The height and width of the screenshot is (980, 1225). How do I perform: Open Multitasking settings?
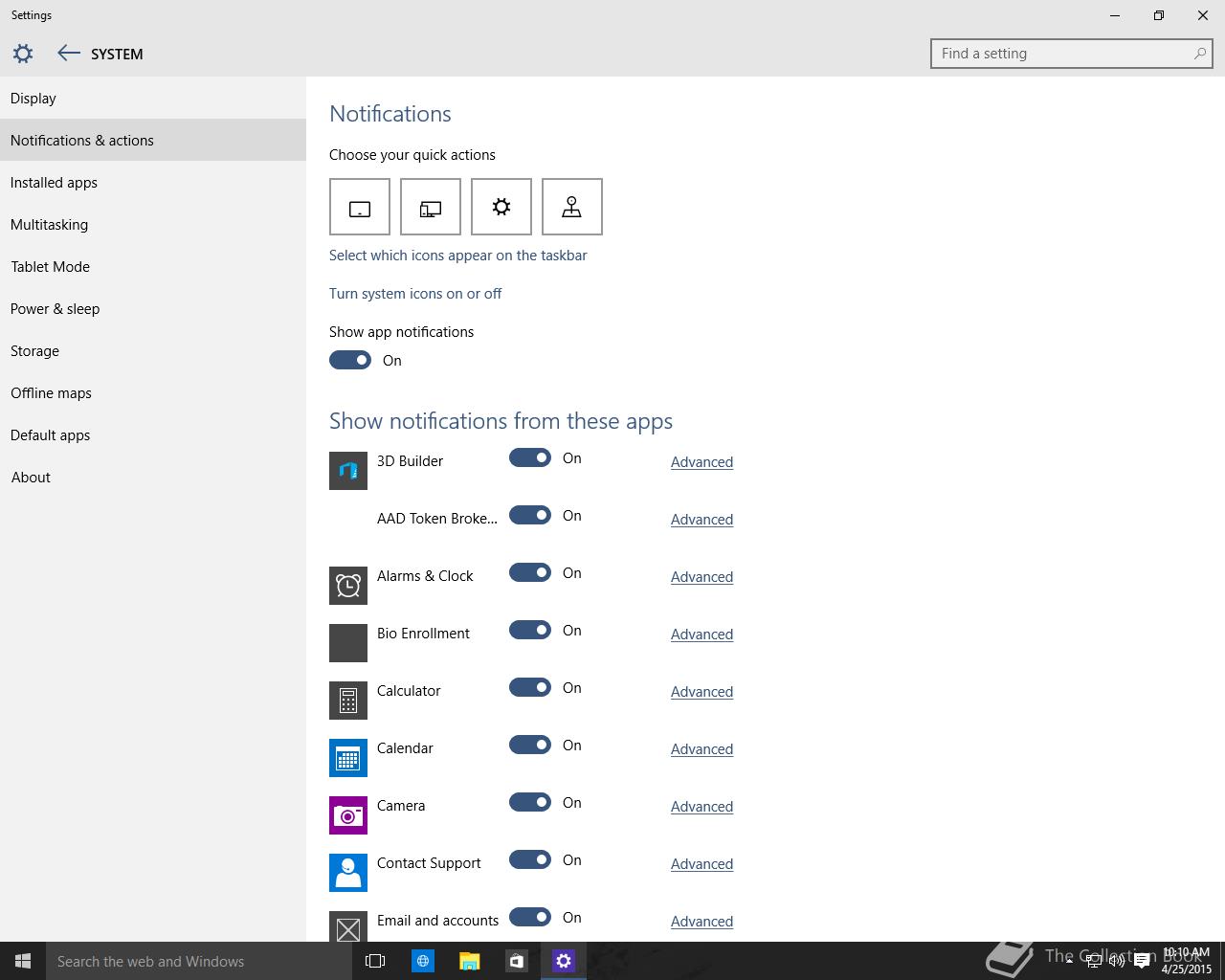tap(153, 224)
